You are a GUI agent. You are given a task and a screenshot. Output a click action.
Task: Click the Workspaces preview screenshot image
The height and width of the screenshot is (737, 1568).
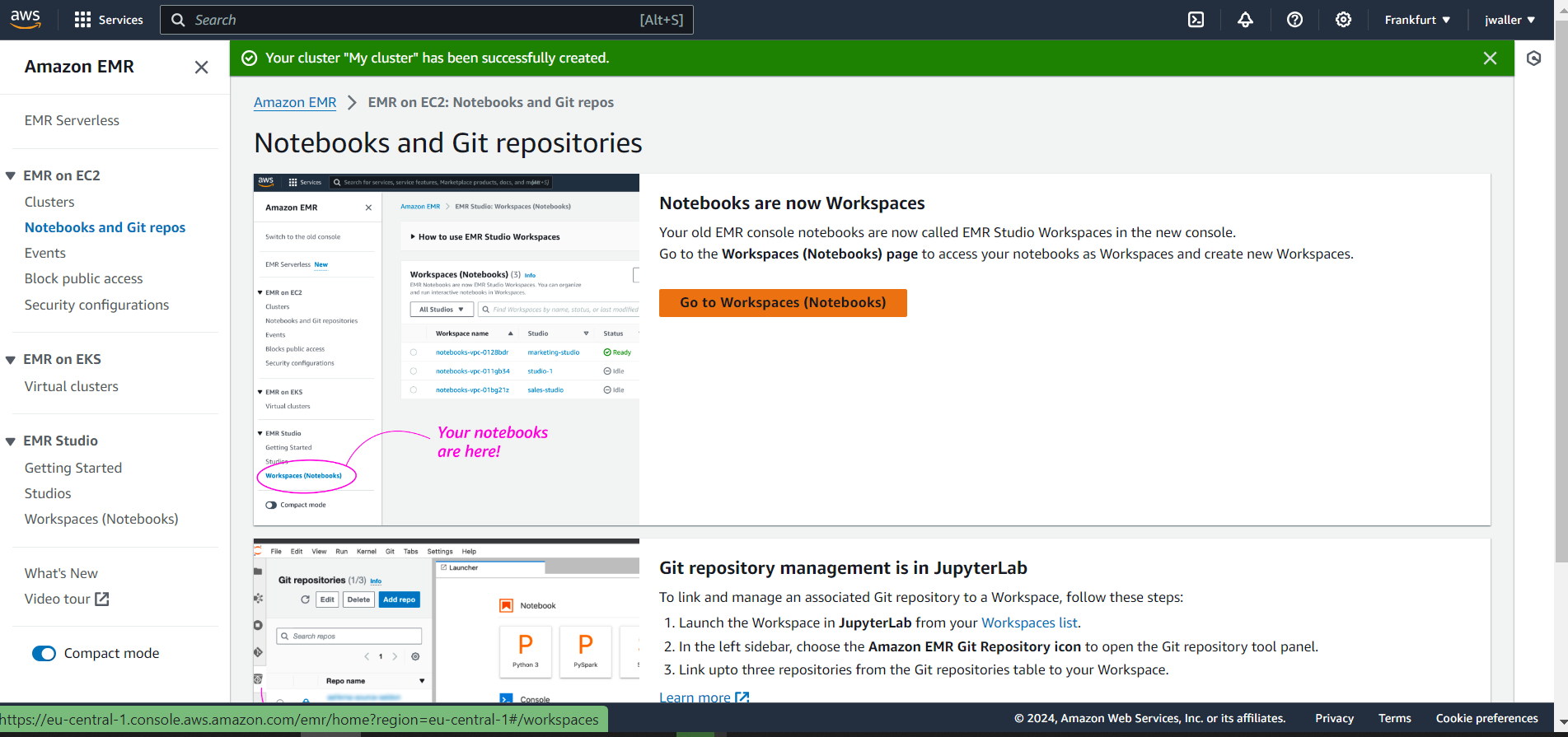446,349
